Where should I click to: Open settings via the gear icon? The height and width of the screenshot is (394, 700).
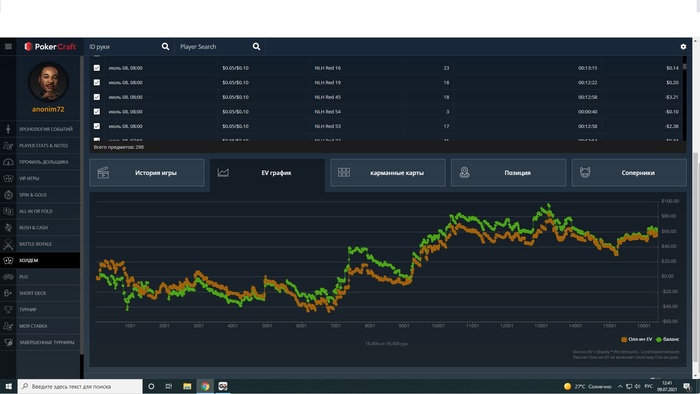[683, 46]
